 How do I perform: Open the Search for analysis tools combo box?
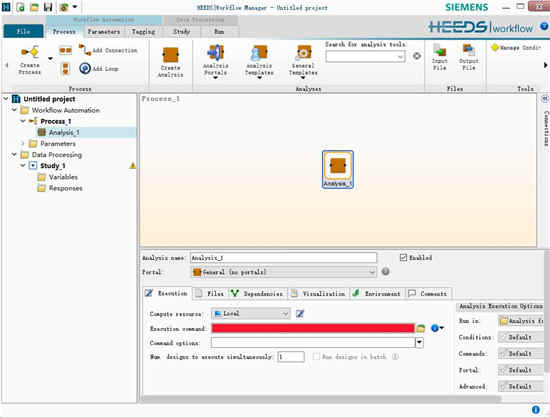[x=365, y=56]
